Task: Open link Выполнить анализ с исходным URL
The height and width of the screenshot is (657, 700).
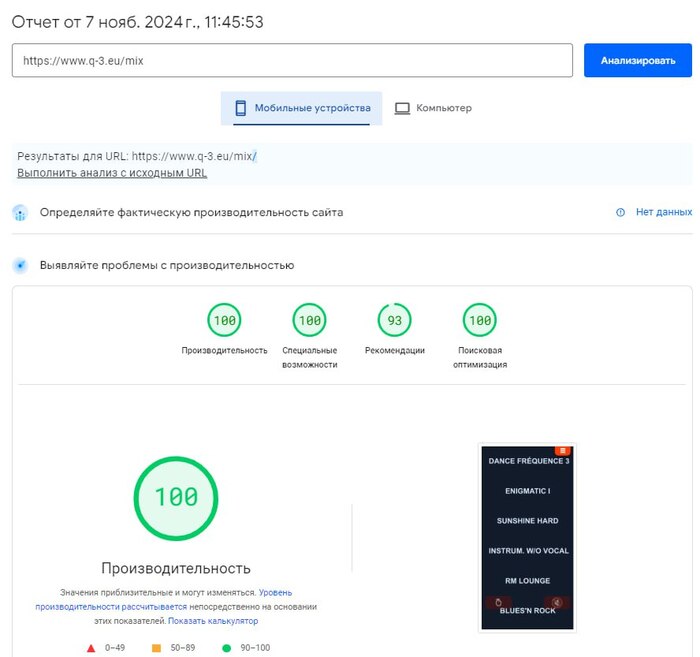Action: pyautogui.click(x=112, y=173)
